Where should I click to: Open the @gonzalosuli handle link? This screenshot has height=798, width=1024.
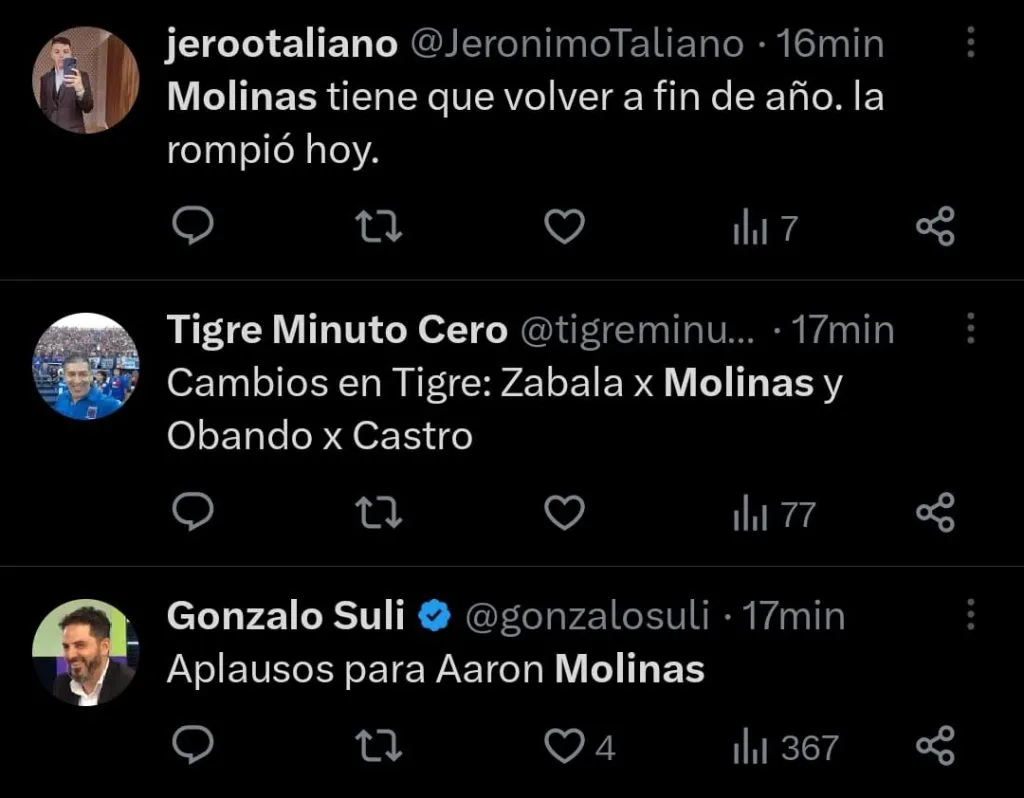pyautogui.click(x=588, y=616)
